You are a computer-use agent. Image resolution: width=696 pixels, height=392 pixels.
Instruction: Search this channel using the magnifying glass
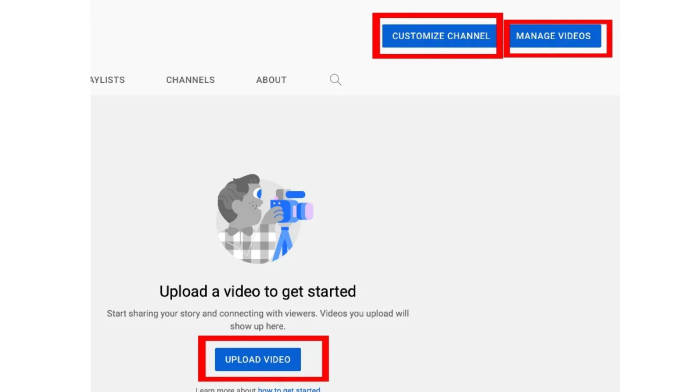(x=336, y=80)
